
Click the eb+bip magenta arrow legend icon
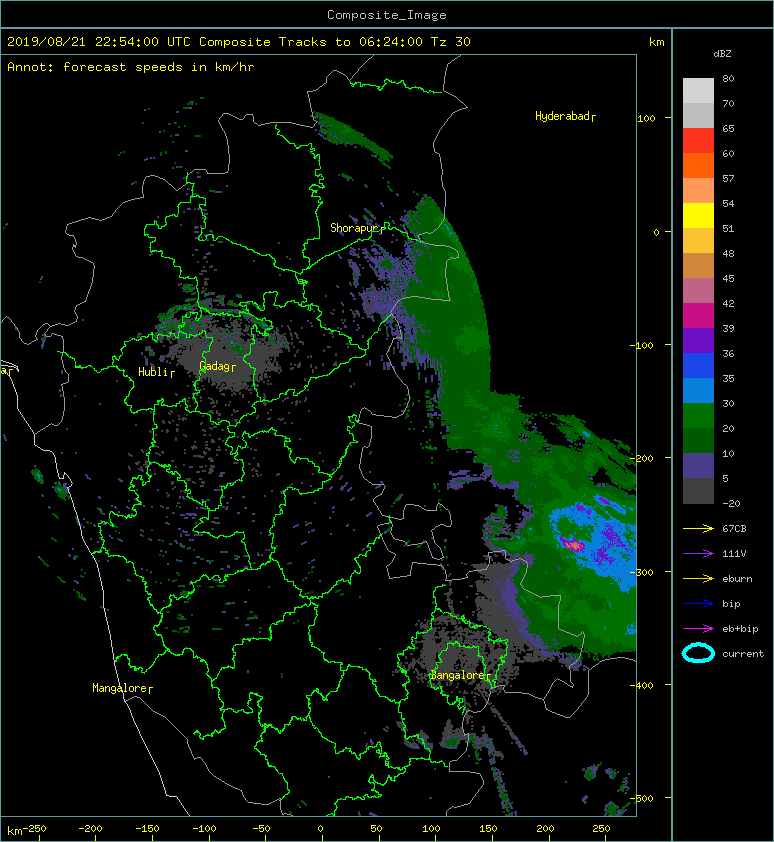point(698,628)
